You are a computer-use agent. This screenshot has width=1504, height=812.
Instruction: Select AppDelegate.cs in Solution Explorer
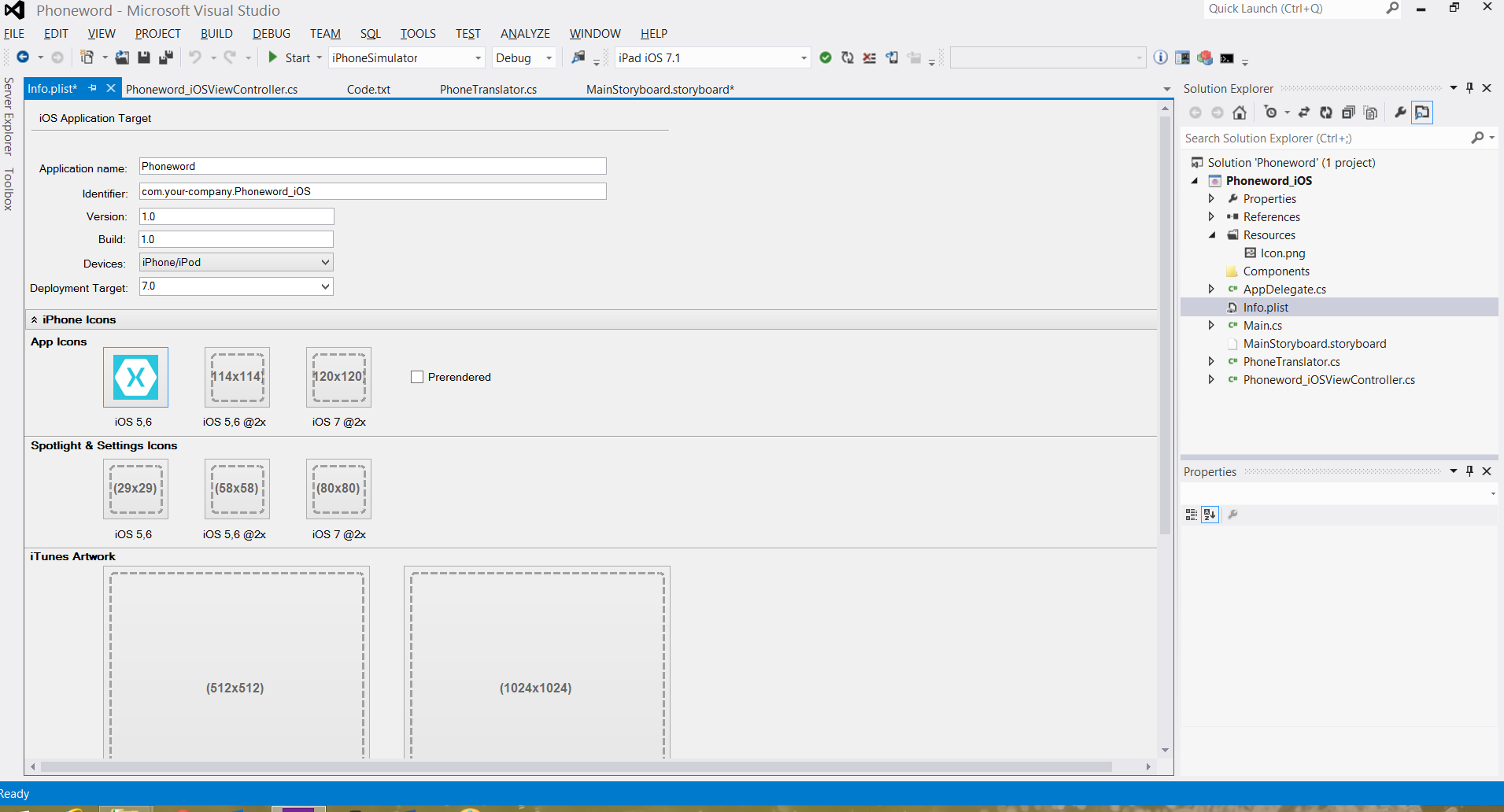(x=1284, y=290)
